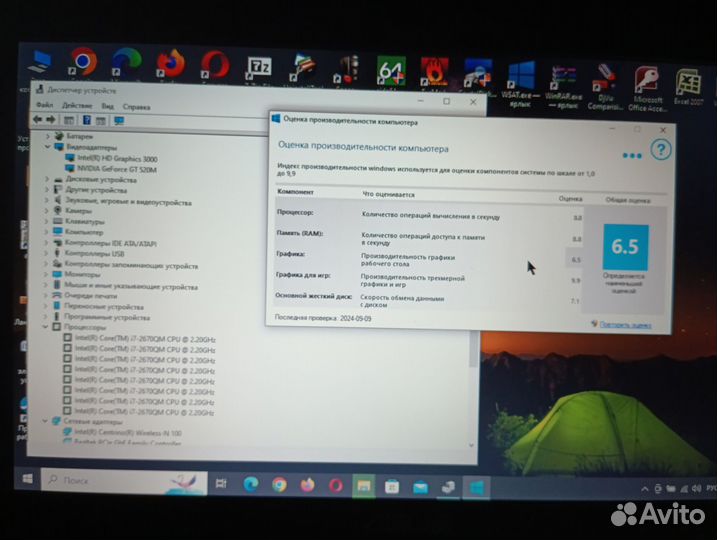Expand the Мониторы node

46,273
